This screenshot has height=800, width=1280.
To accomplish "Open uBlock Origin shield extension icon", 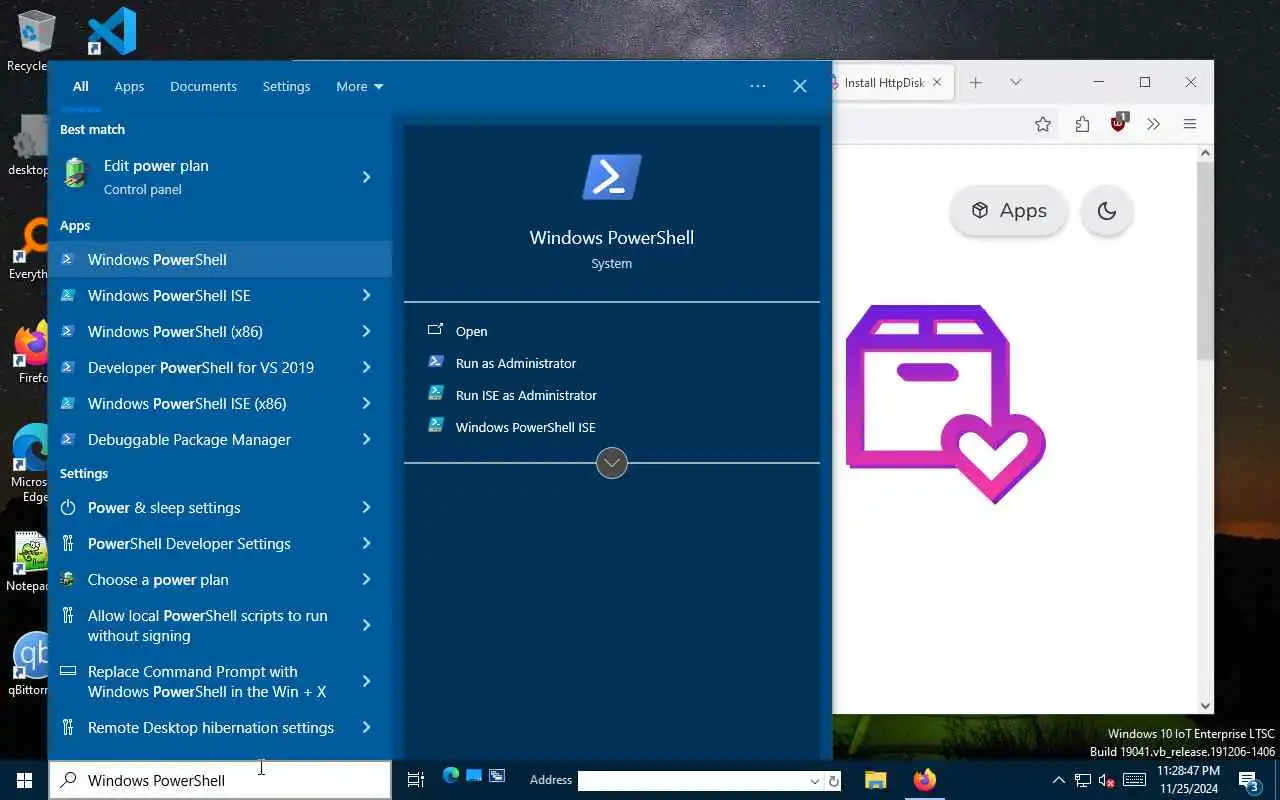I will tap(1119, 123).
